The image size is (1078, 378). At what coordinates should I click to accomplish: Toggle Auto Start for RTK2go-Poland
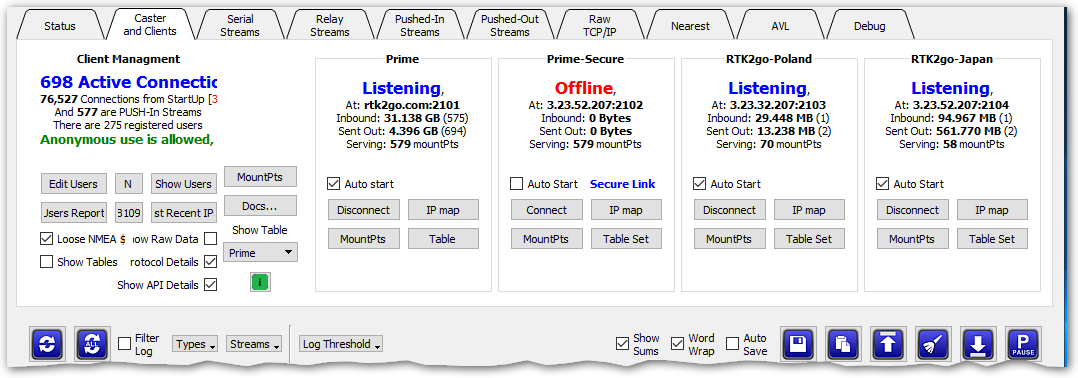tap(699, 184)
